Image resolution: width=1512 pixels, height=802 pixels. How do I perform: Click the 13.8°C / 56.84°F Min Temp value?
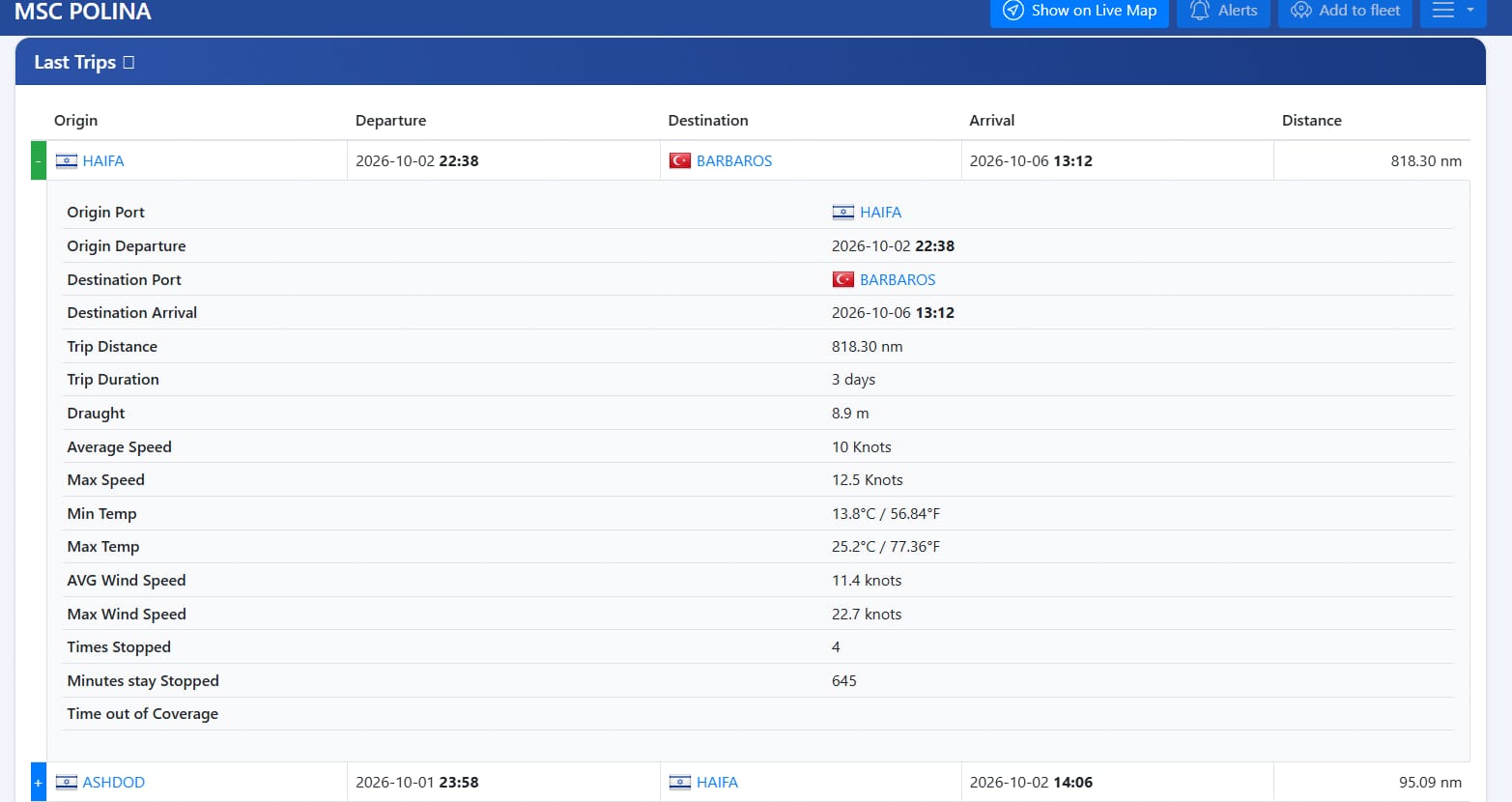coord(886,514)
